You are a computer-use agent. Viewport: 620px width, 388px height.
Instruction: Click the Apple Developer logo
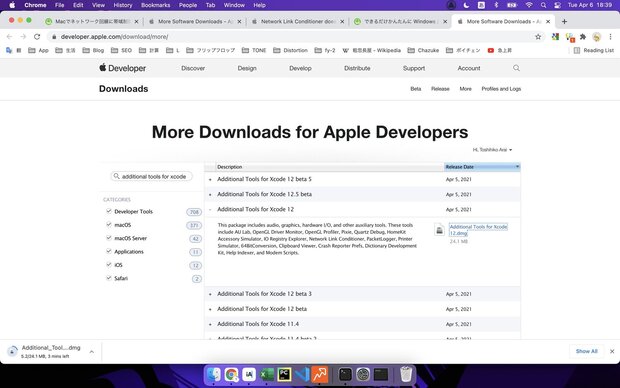click(x=123, y=68)
